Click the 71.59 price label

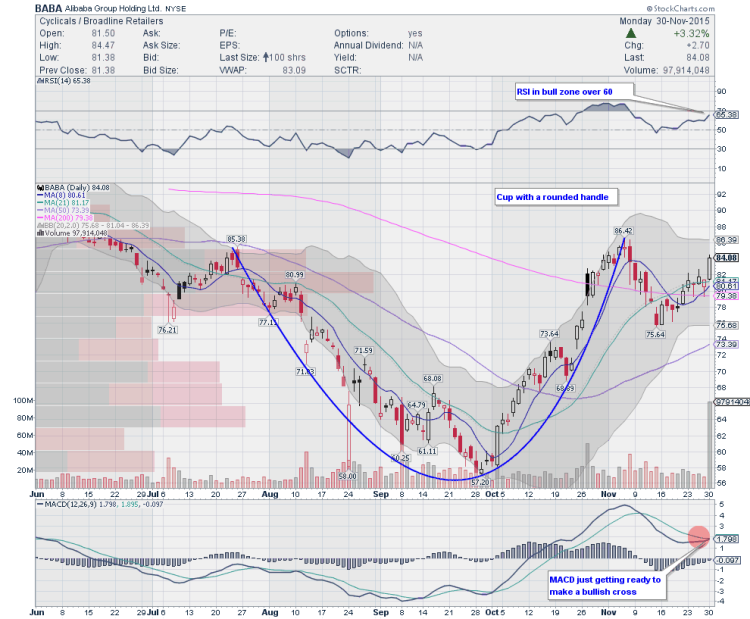(x=364, y=350)
